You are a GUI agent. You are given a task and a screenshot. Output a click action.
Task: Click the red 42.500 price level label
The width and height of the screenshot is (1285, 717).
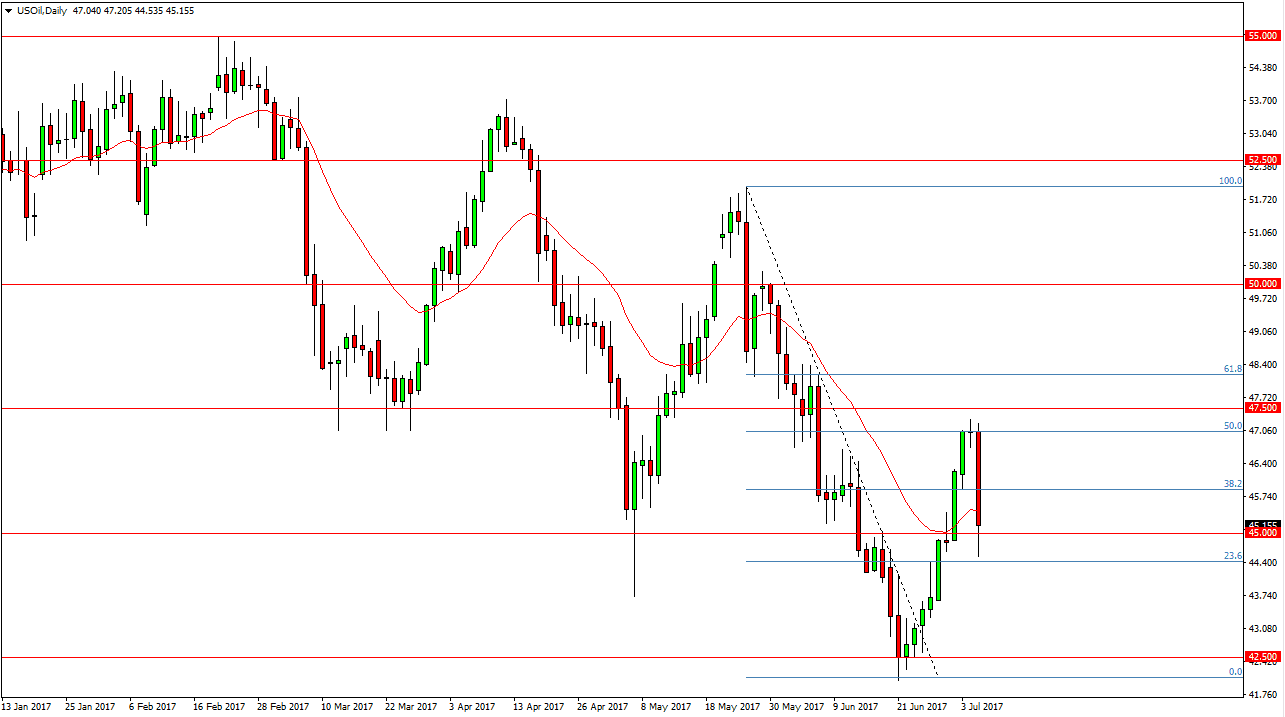pos(1263,657)
